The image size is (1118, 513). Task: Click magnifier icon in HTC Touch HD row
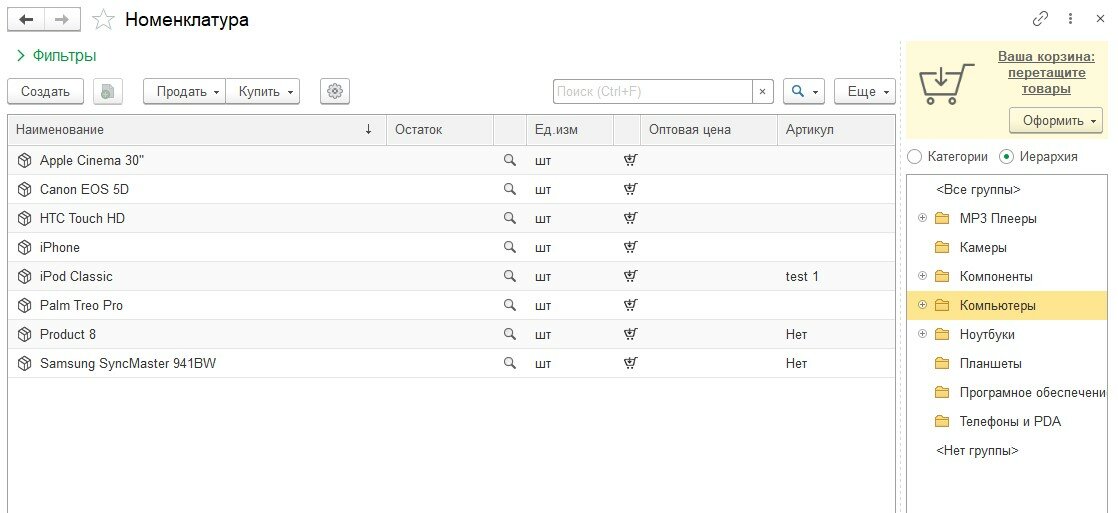[x=509, y=218]
